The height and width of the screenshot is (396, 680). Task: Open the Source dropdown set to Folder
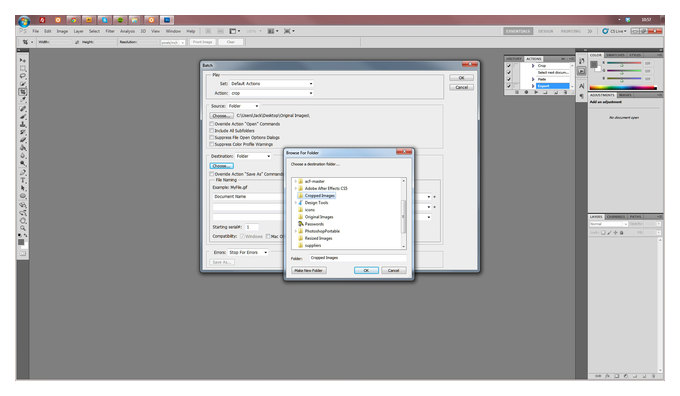coord(243,106)
